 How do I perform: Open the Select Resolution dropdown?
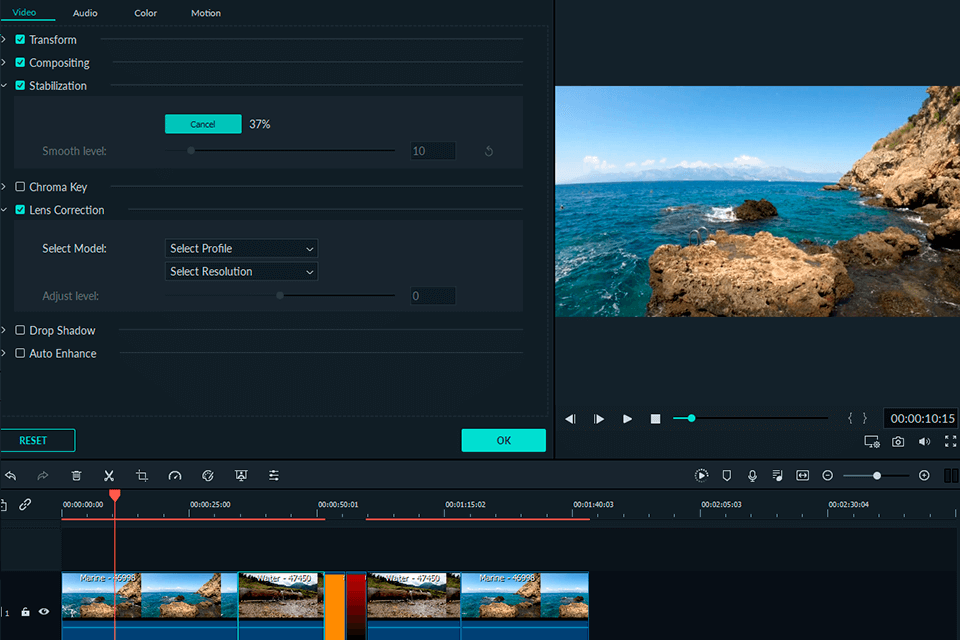pyautogui.click(x=241, y=272)
